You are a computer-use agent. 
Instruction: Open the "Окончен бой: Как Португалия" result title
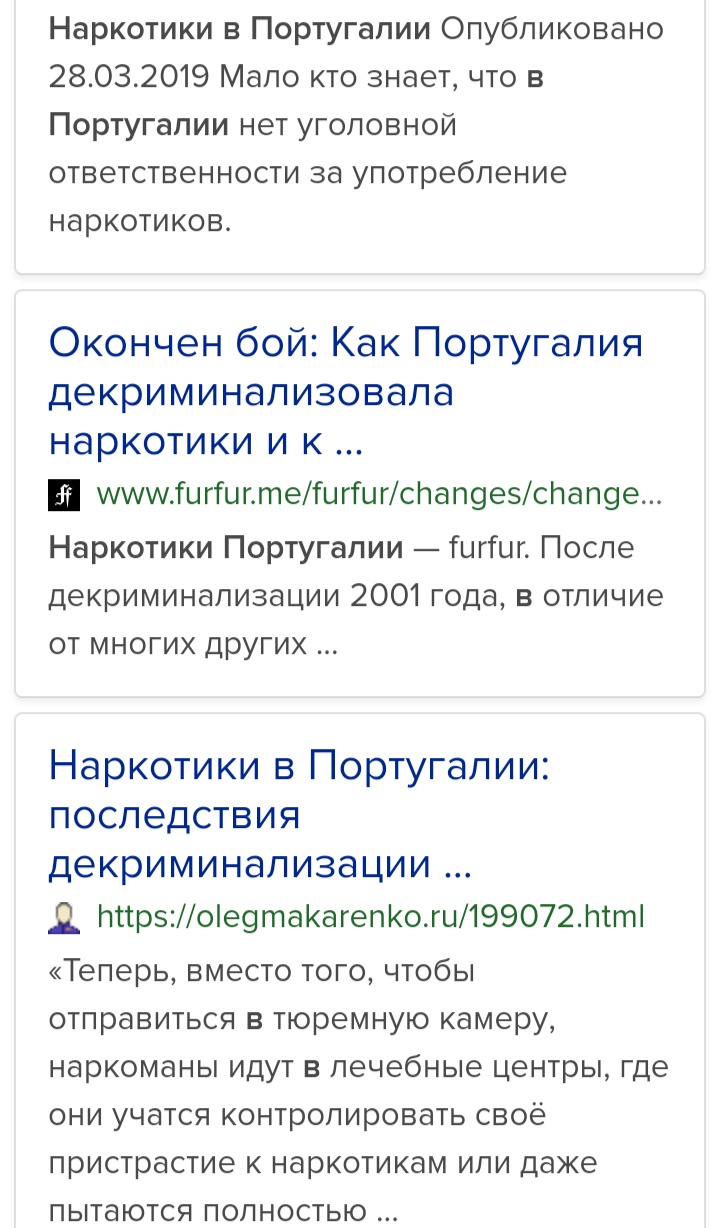(345, 345)
